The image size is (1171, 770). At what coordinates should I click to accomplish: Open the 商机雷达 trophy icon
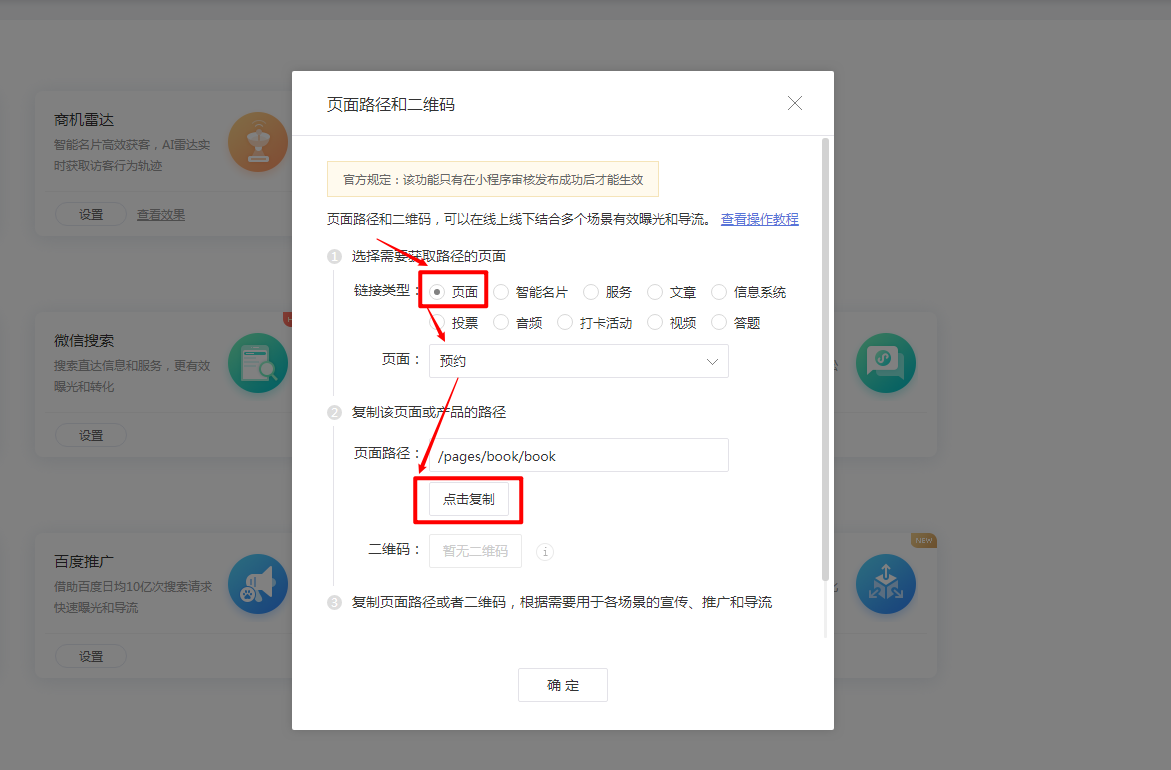tap(257, 142)
